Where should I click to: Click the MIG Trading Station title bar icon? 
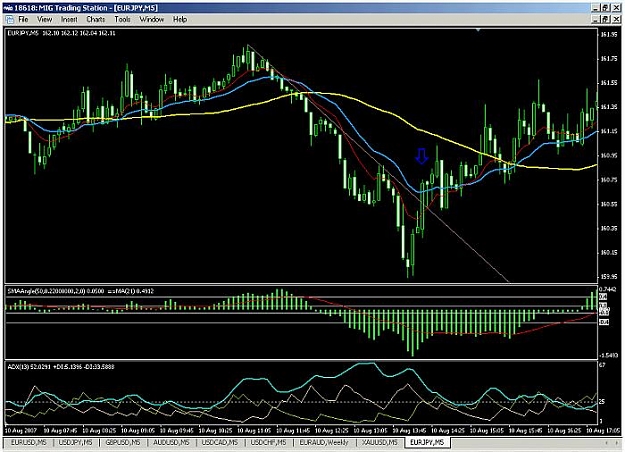(x=8, y=8)
